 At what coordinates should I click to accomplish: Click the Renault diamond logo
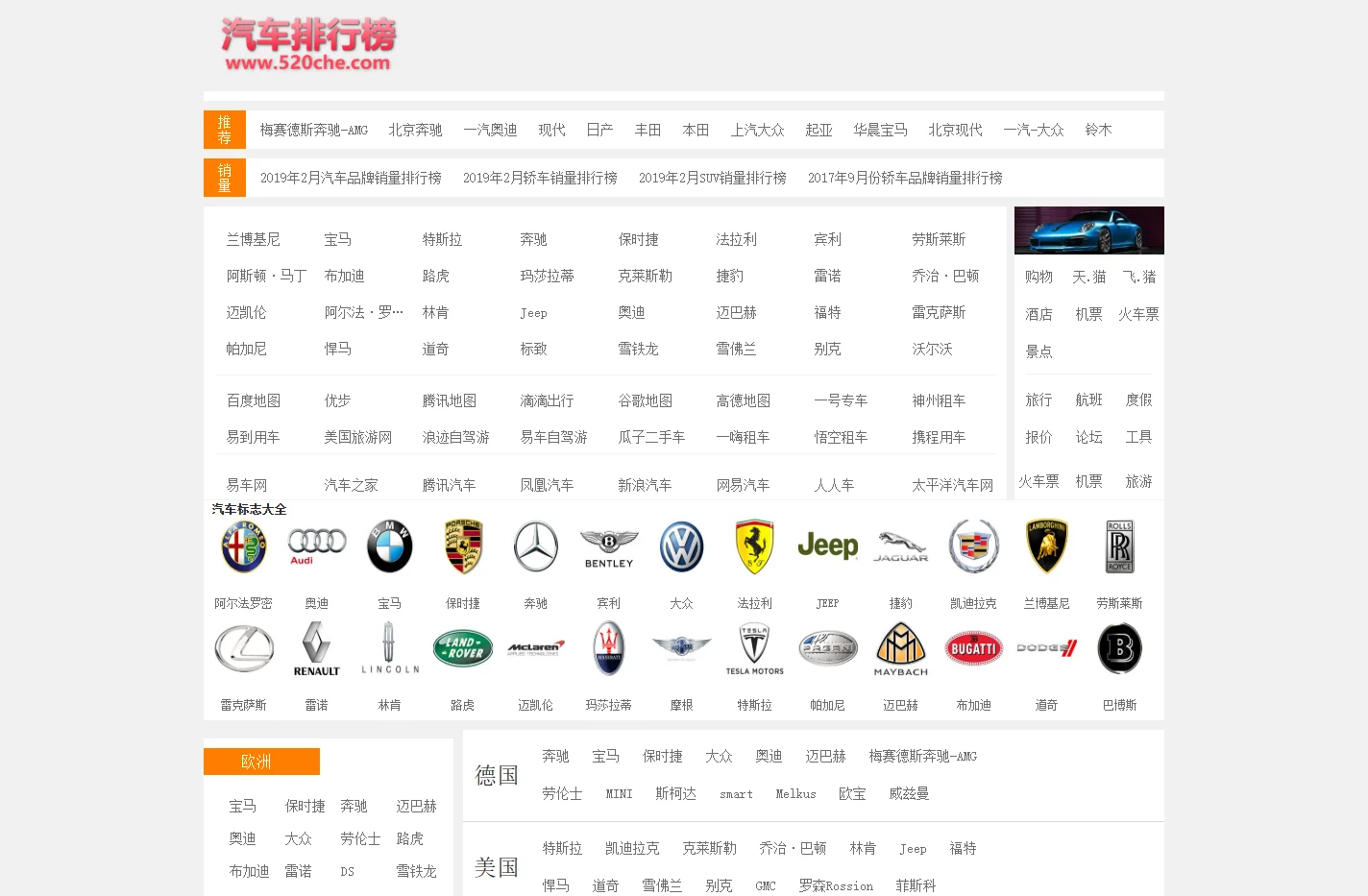[x=317, y=649]
